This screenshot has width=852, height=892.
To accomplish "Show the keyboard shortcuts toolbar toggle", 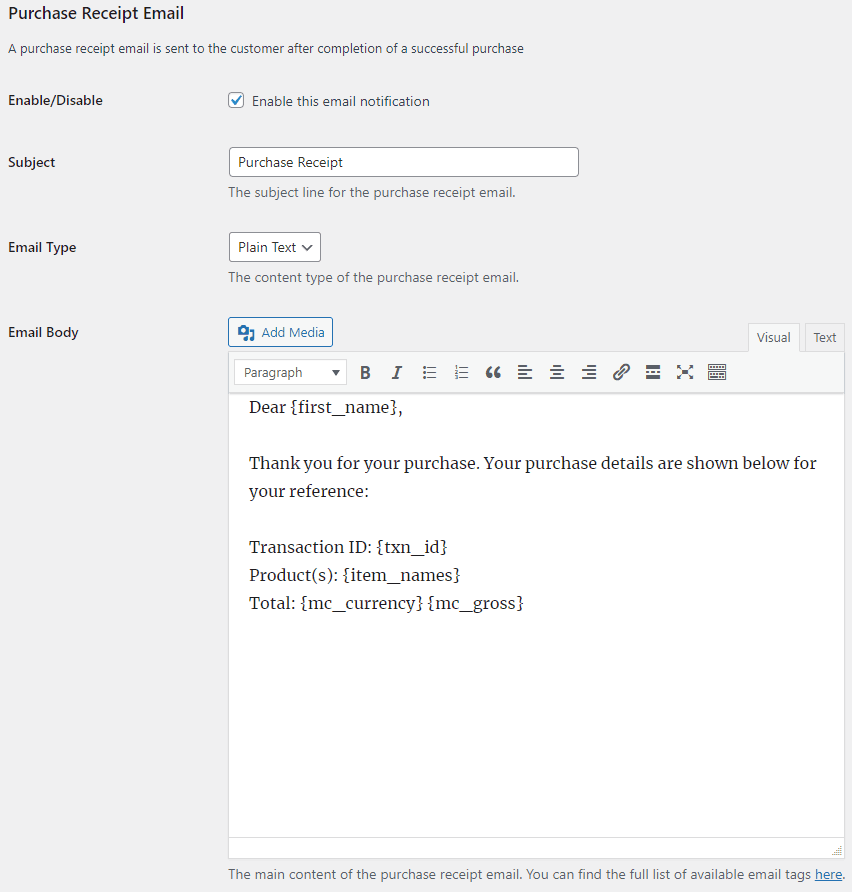I will point(717,372).
